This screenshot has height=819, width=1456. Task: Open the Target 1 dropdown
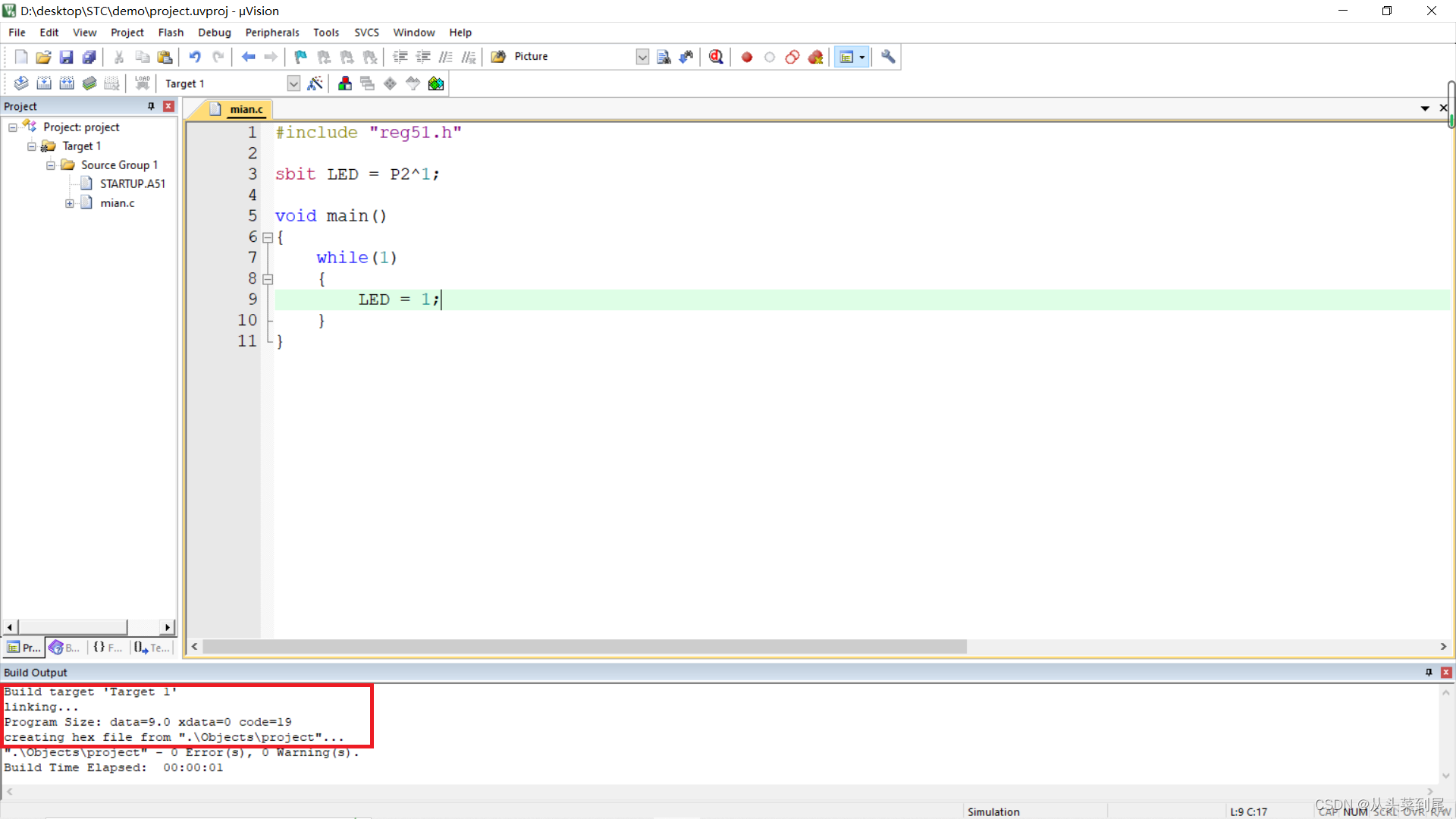pyautogui.click(x=293, y=83)
